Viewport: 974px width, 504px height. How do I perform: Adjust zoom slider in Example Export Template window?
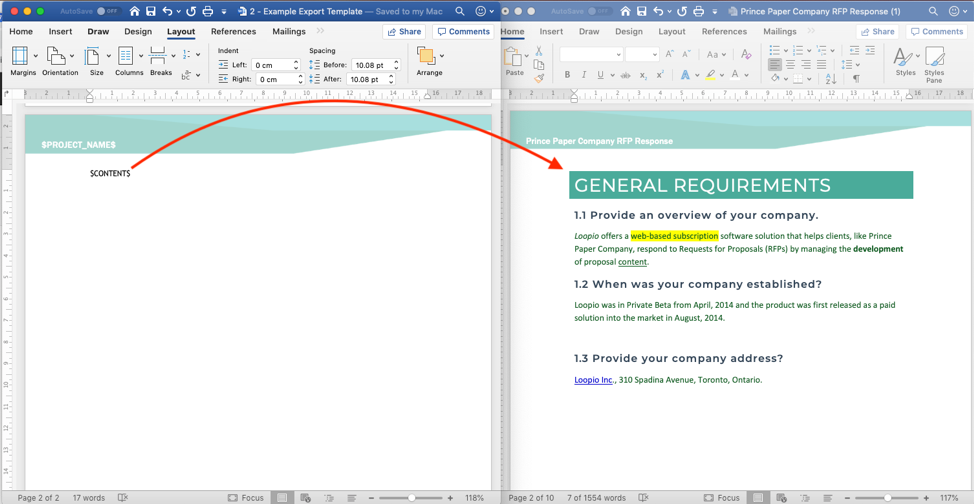point(411,498)
